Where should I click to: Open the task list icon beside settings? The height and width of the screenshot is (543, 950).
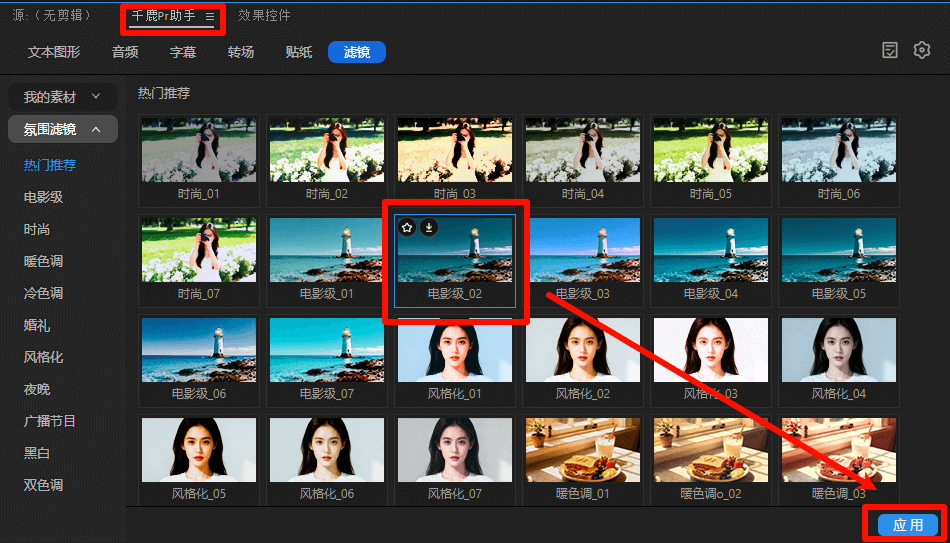tap(890, 50)
